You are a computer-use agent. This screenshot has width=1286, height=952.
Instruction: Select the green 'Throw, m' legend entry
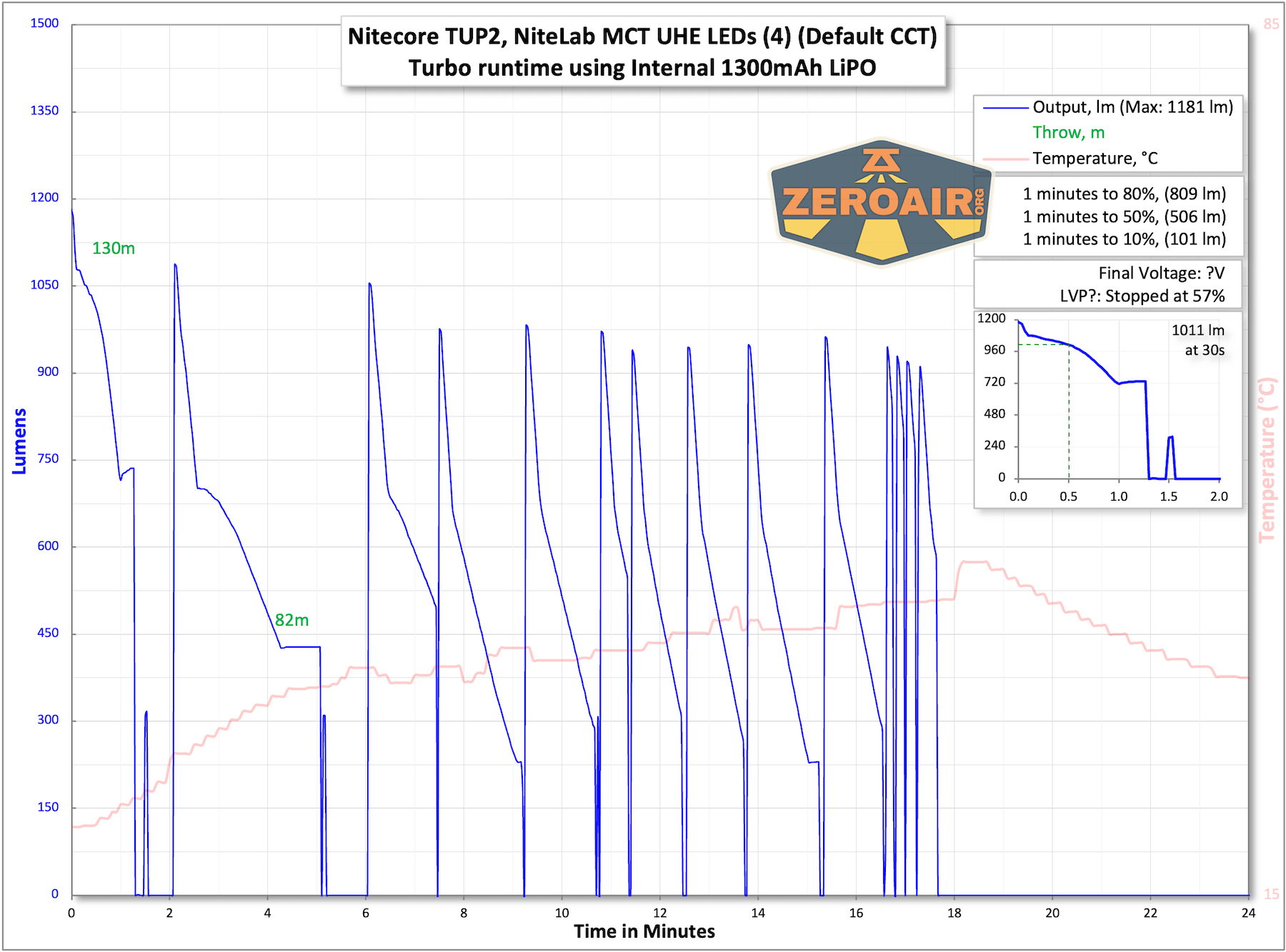pyautogui.click(x=1068, y=133)
